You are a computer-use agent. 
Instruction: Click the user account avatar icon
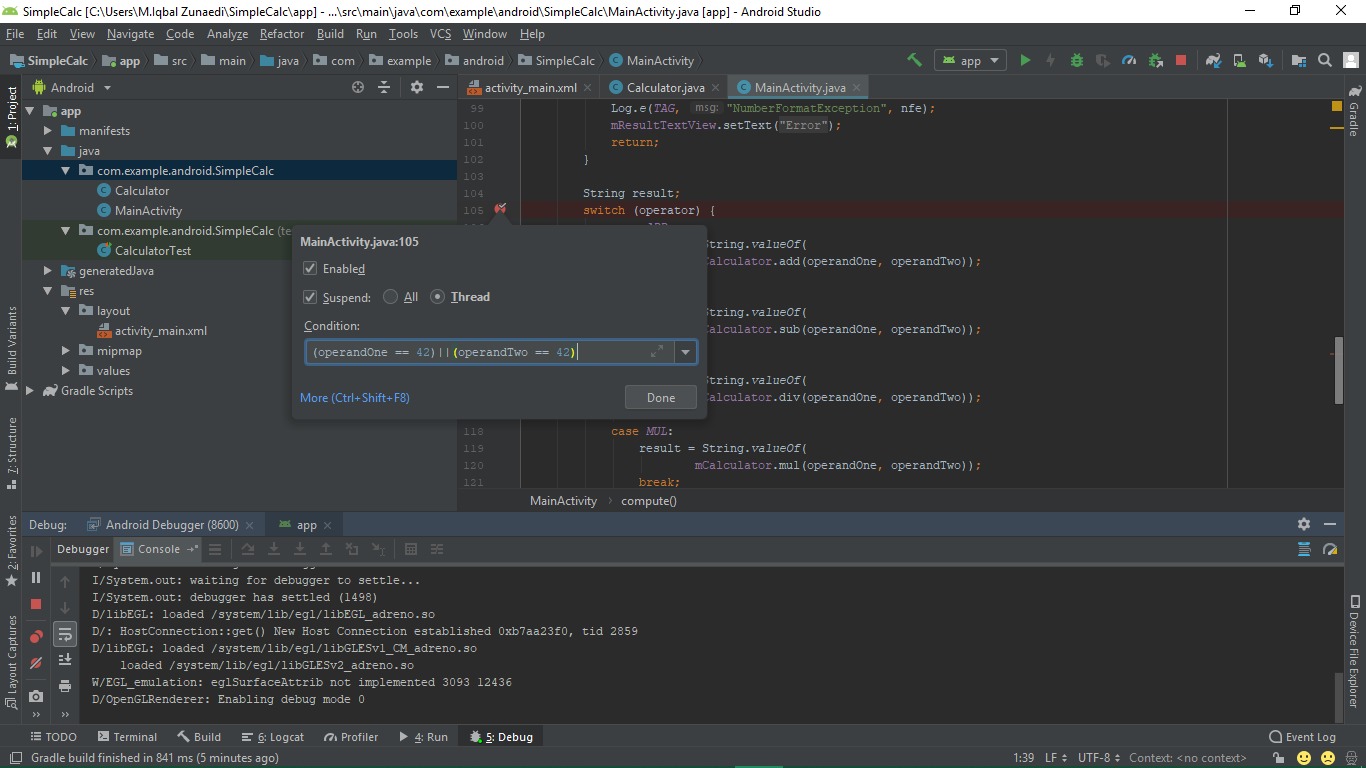[1351, 60]
